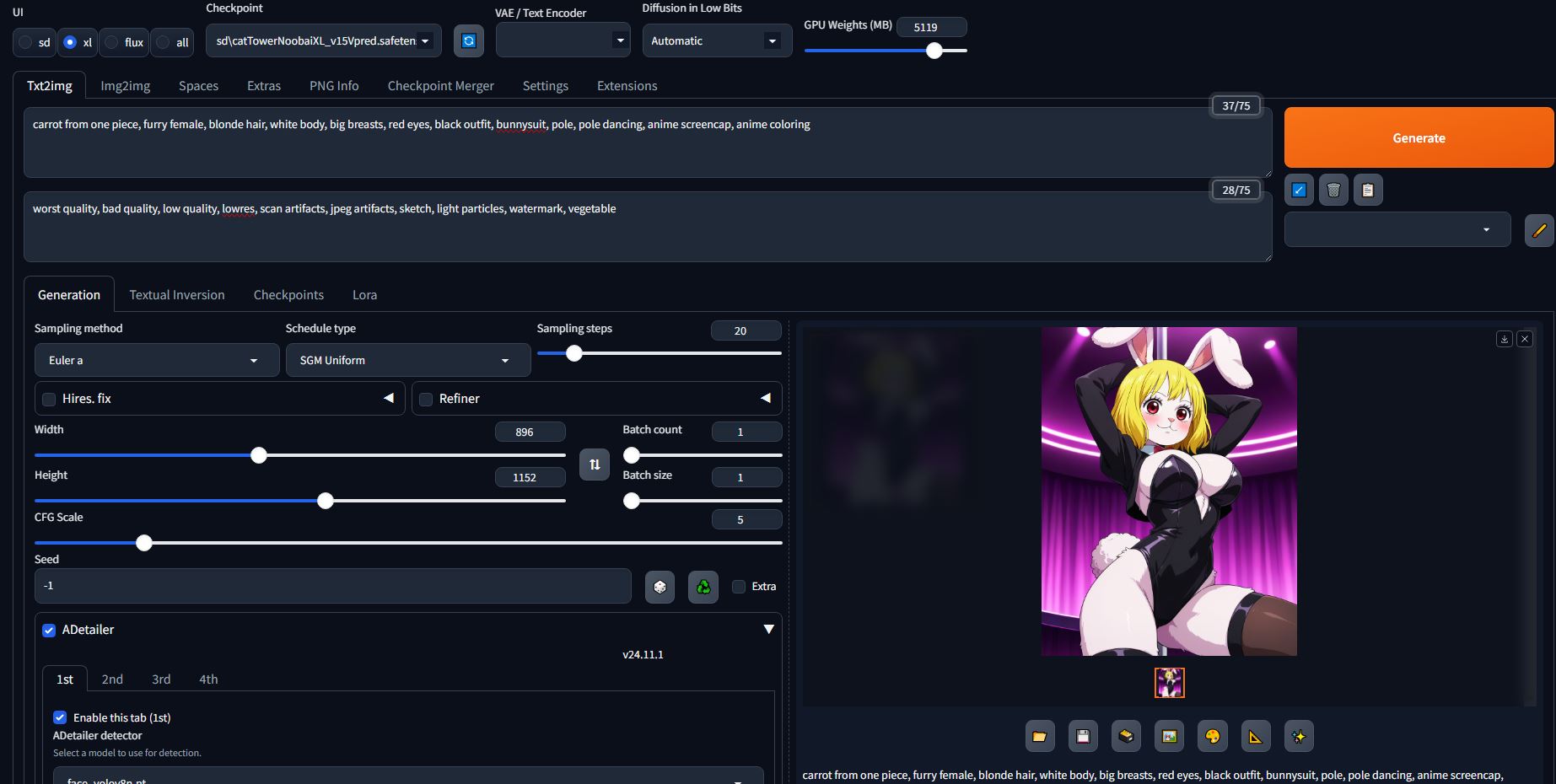Collapse the ADetailer panel arrow
1556x784 pixels.
[768, 630]
